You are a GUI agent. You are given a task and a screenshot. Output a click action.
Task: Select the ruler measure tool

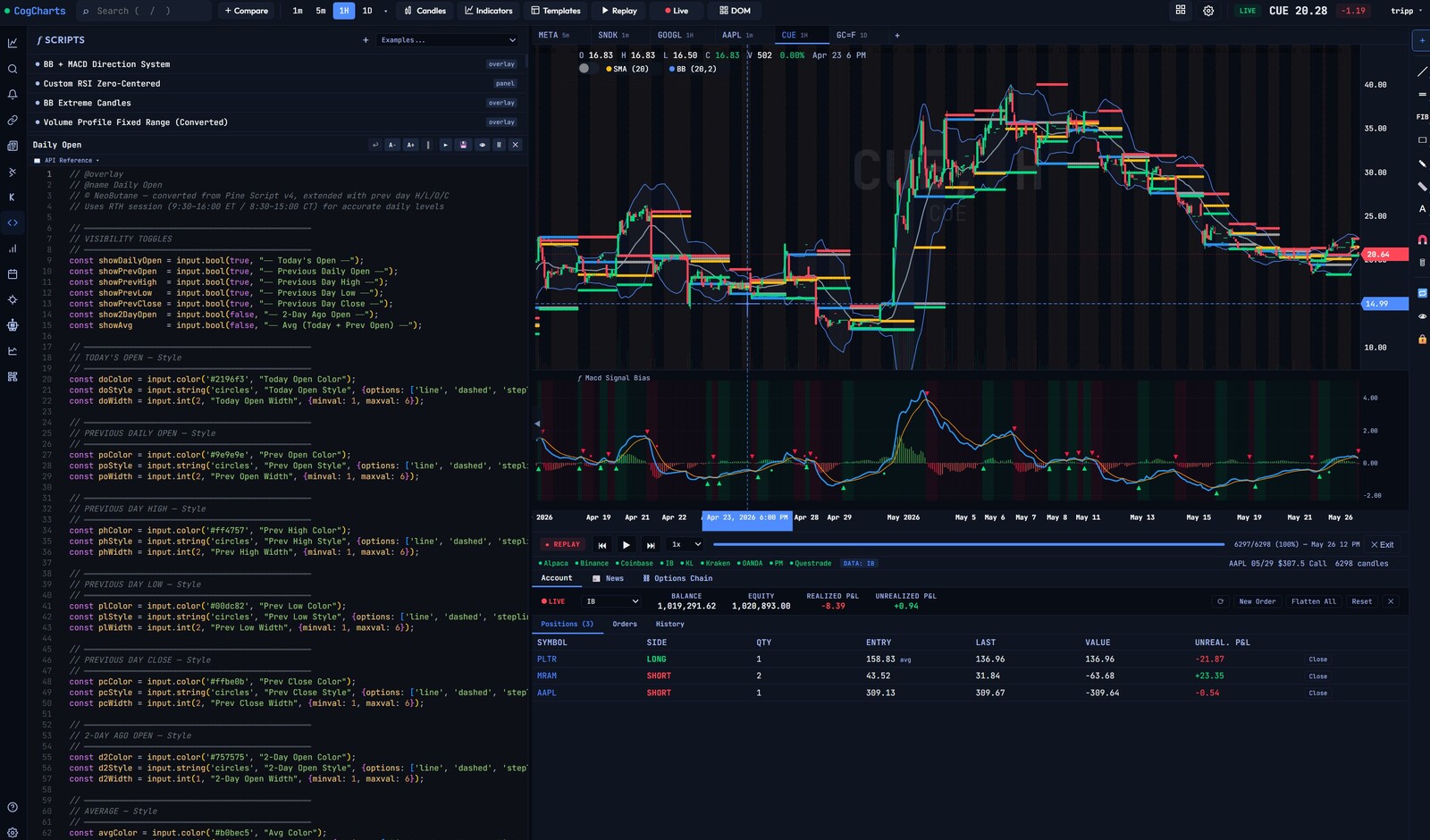click(x=1422, y=186)
